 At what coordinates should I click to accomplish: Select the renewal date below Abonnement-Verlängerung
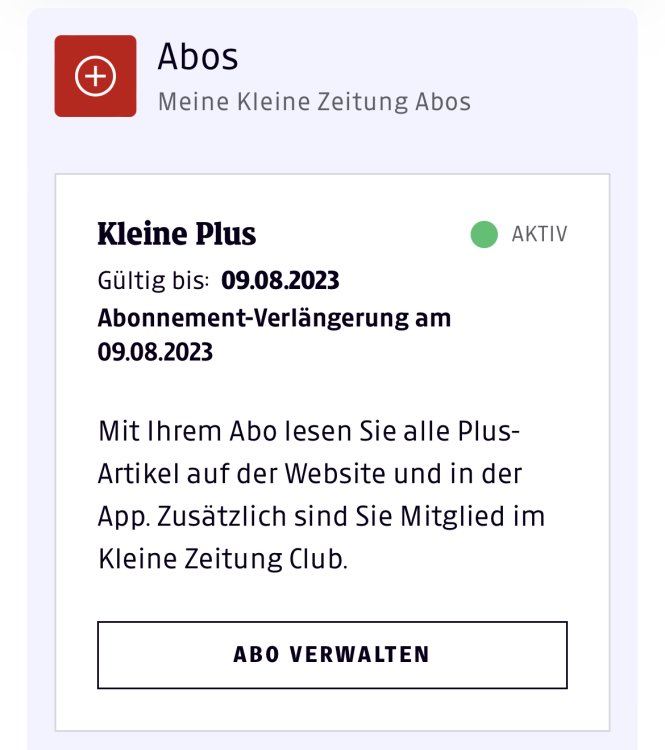coord(155,352)
